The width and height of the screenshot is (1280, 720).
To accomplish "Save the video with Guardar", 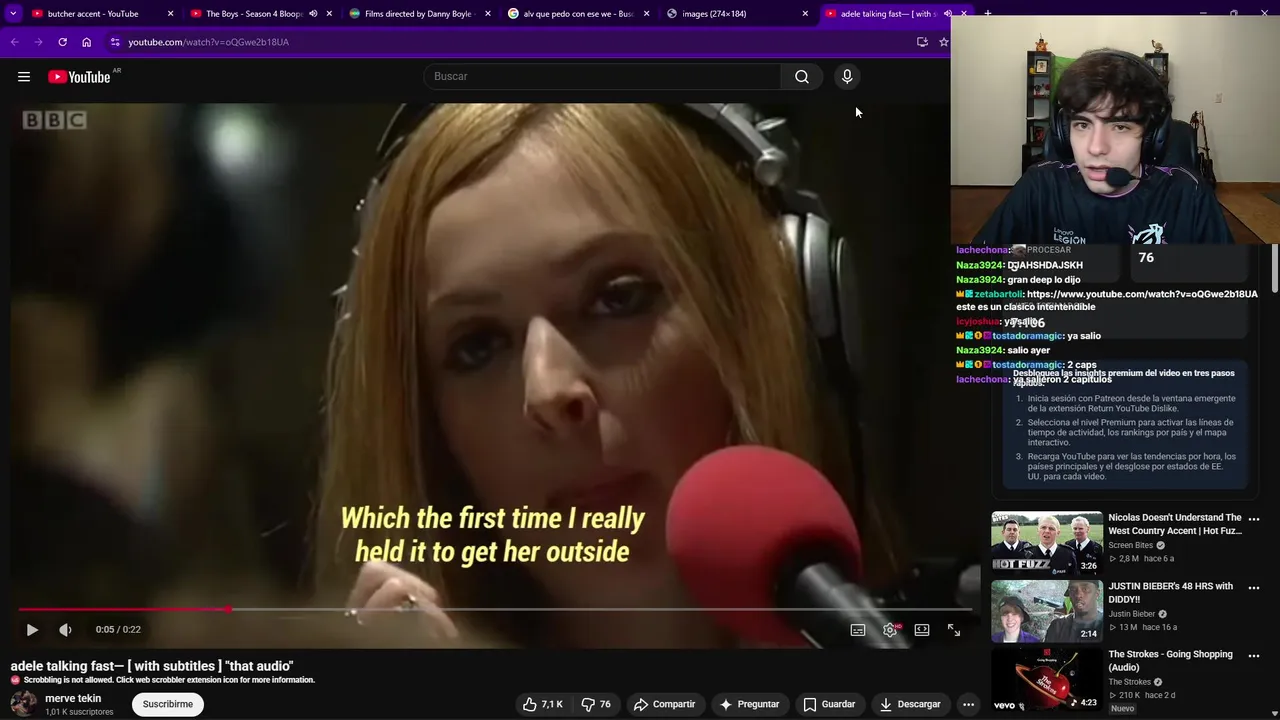I will (x=829, y=704).
